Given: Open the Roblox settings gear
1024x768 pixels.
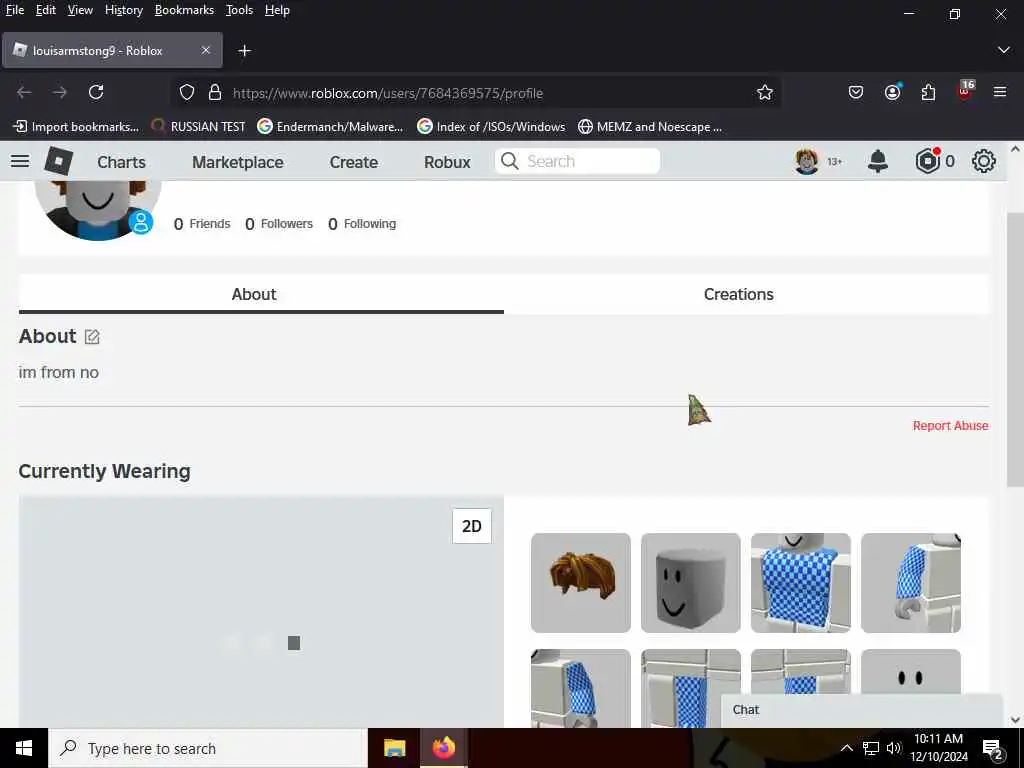Looking at the screenshot, I should click(984, 161).
